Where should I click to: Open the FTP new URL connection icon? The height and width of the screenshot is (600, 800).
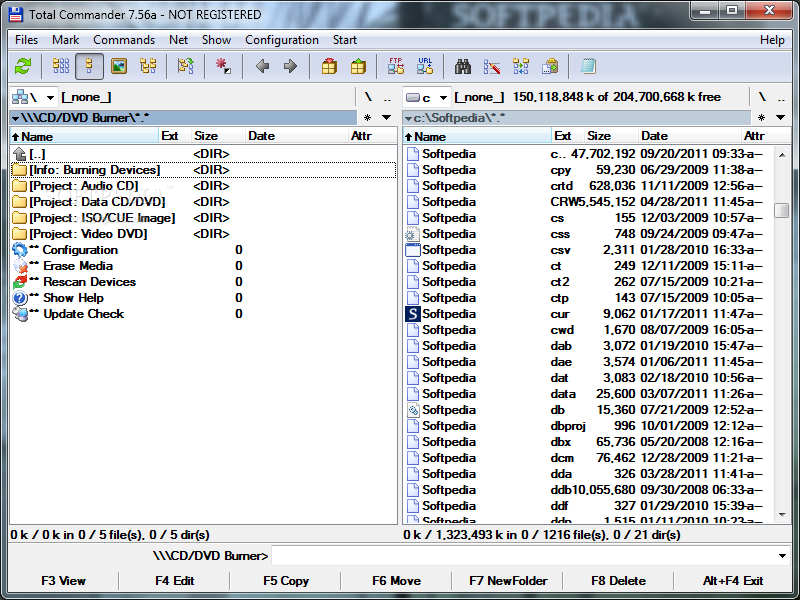[x=425, y=66]
